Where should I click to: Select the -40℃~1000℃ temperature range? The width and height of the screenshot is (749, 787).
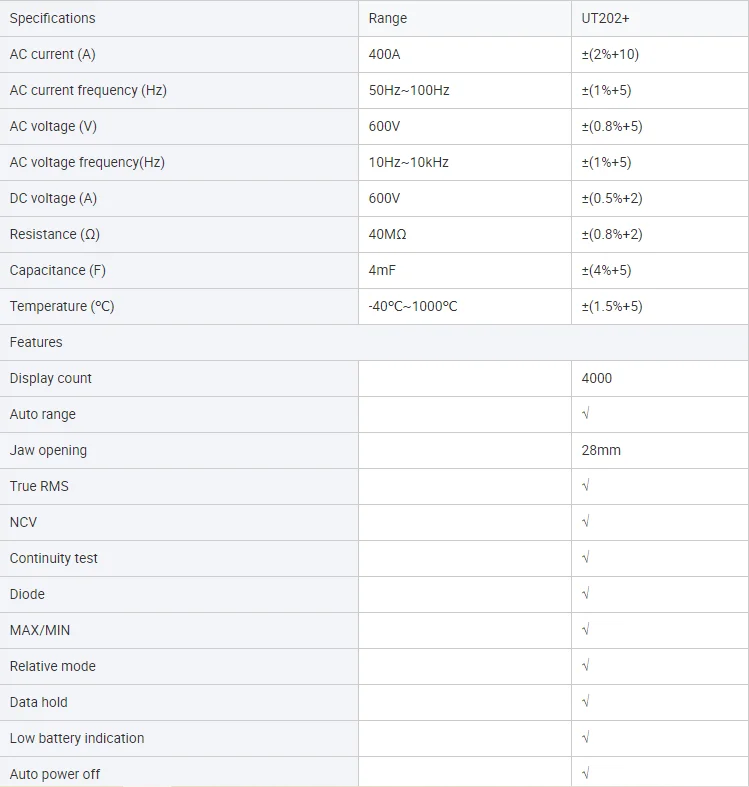(413, 306)
